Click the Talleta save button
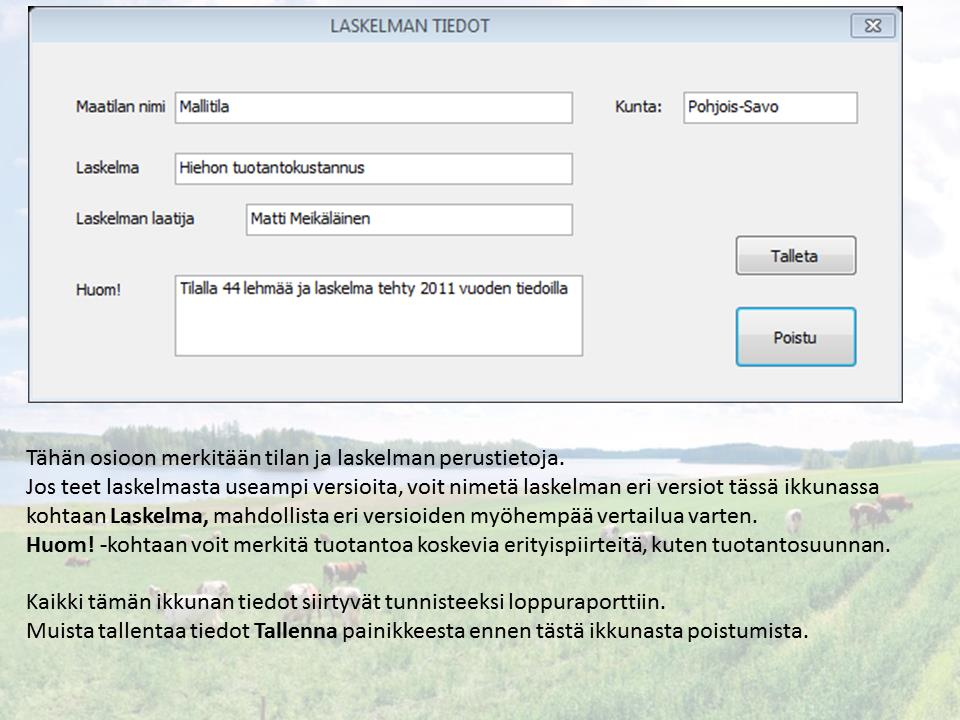The width and height of the screenshot is (960, 720). [x=795, y=255]
